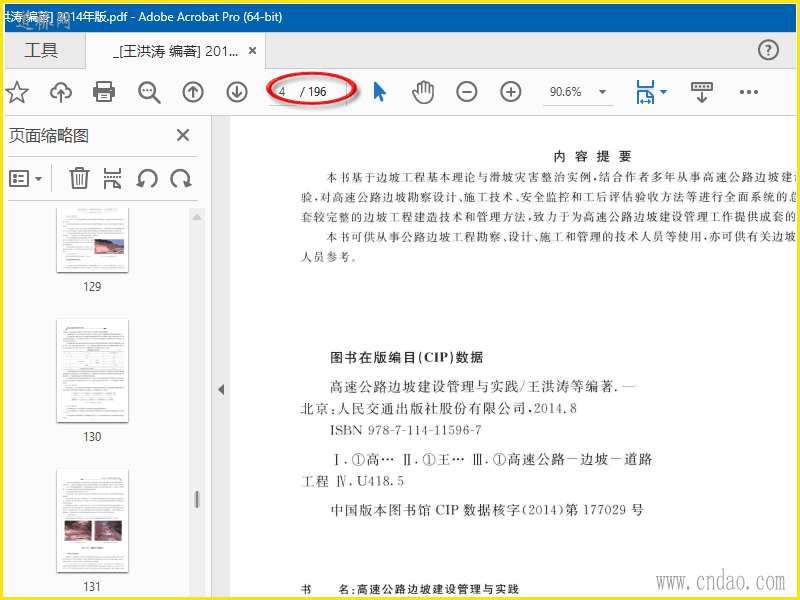Click the keyboard download toolbar icon
This screenshot has height=600, width=800.
(x=702, y=92)
